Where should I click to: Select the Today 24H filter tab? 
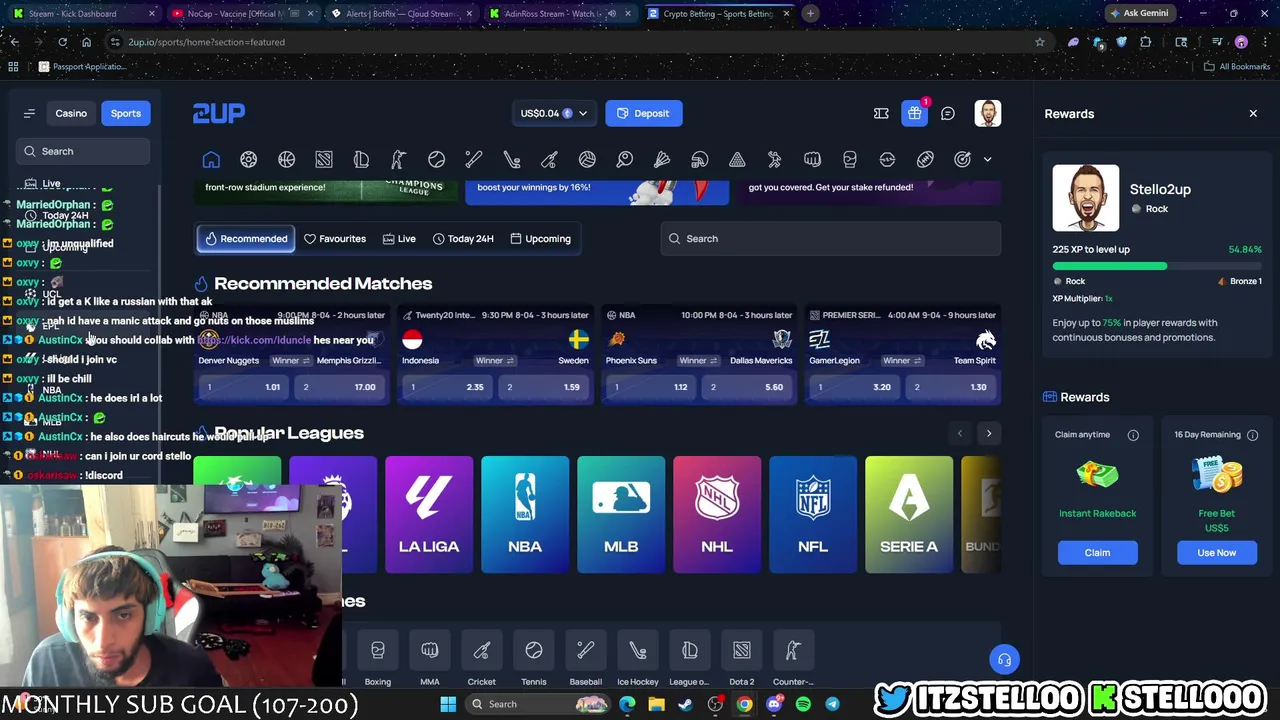(x=463, y=239)
